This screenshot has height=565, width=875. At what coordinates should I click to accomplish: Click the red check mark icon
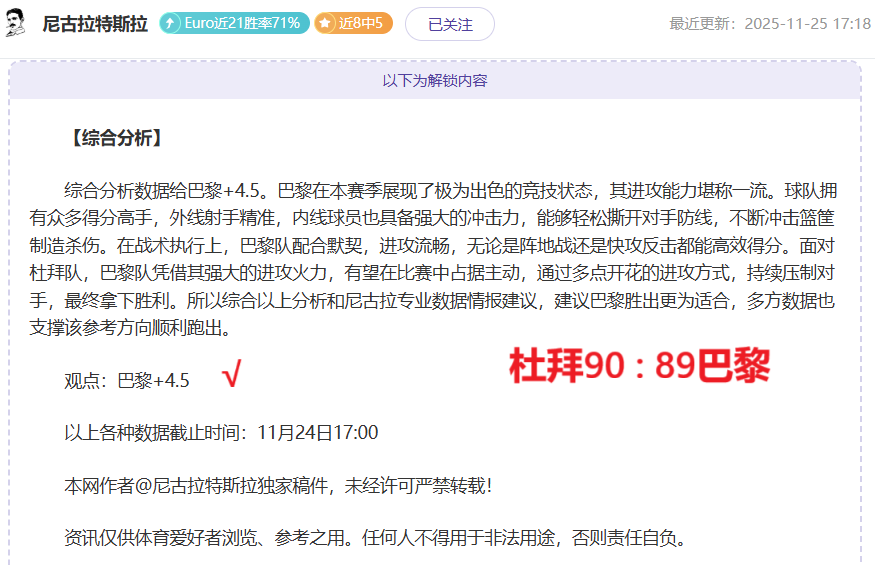coord(232,377)
